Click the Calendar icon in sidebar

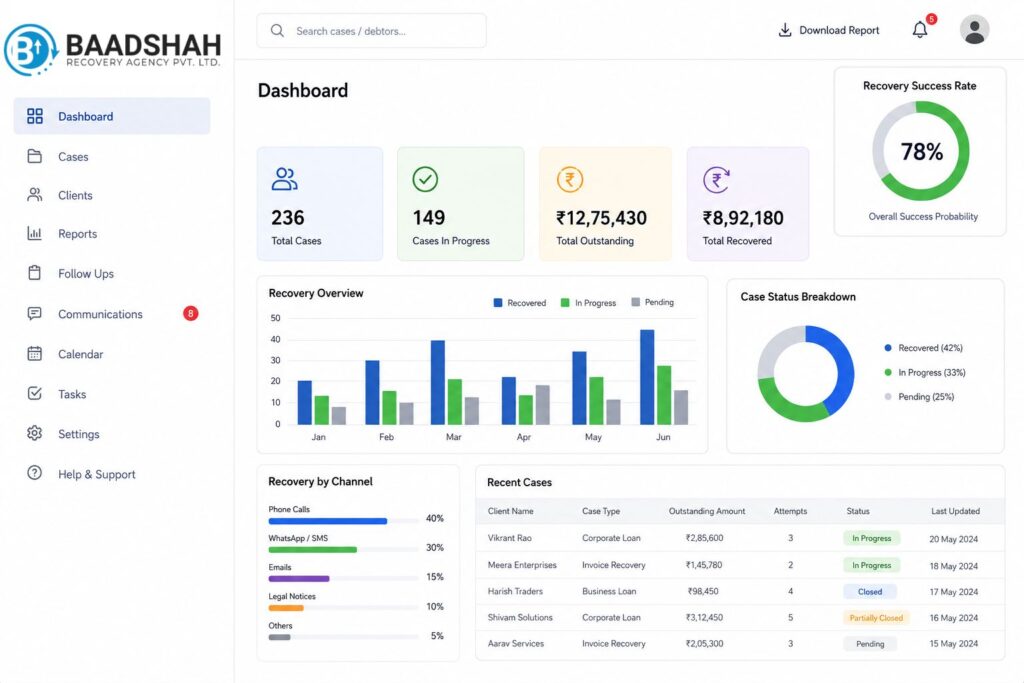[35, 353]
